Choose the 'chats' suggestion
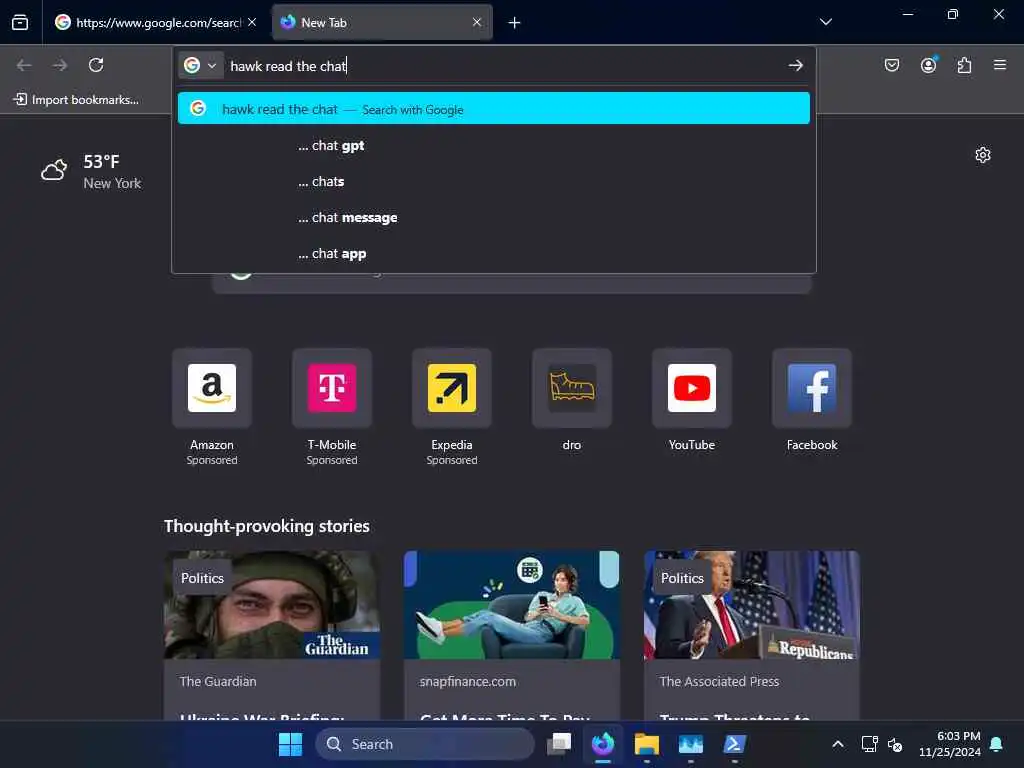The width and height of the screenshot is (1024, 768). point(494,182)
